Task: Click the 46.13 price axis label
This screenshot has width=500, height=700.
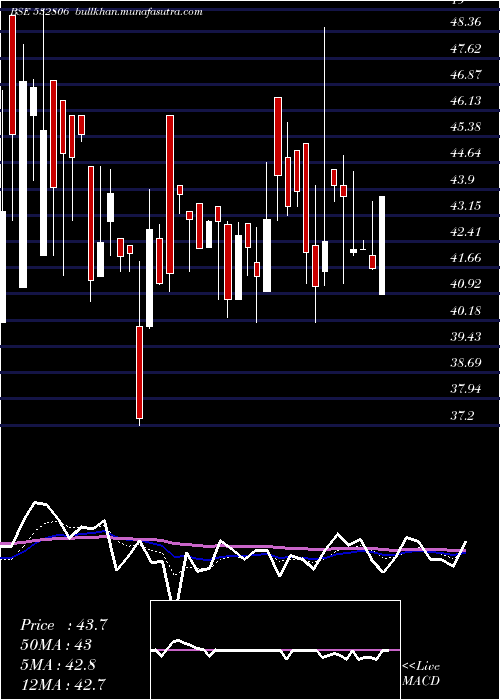Action: 466,101
